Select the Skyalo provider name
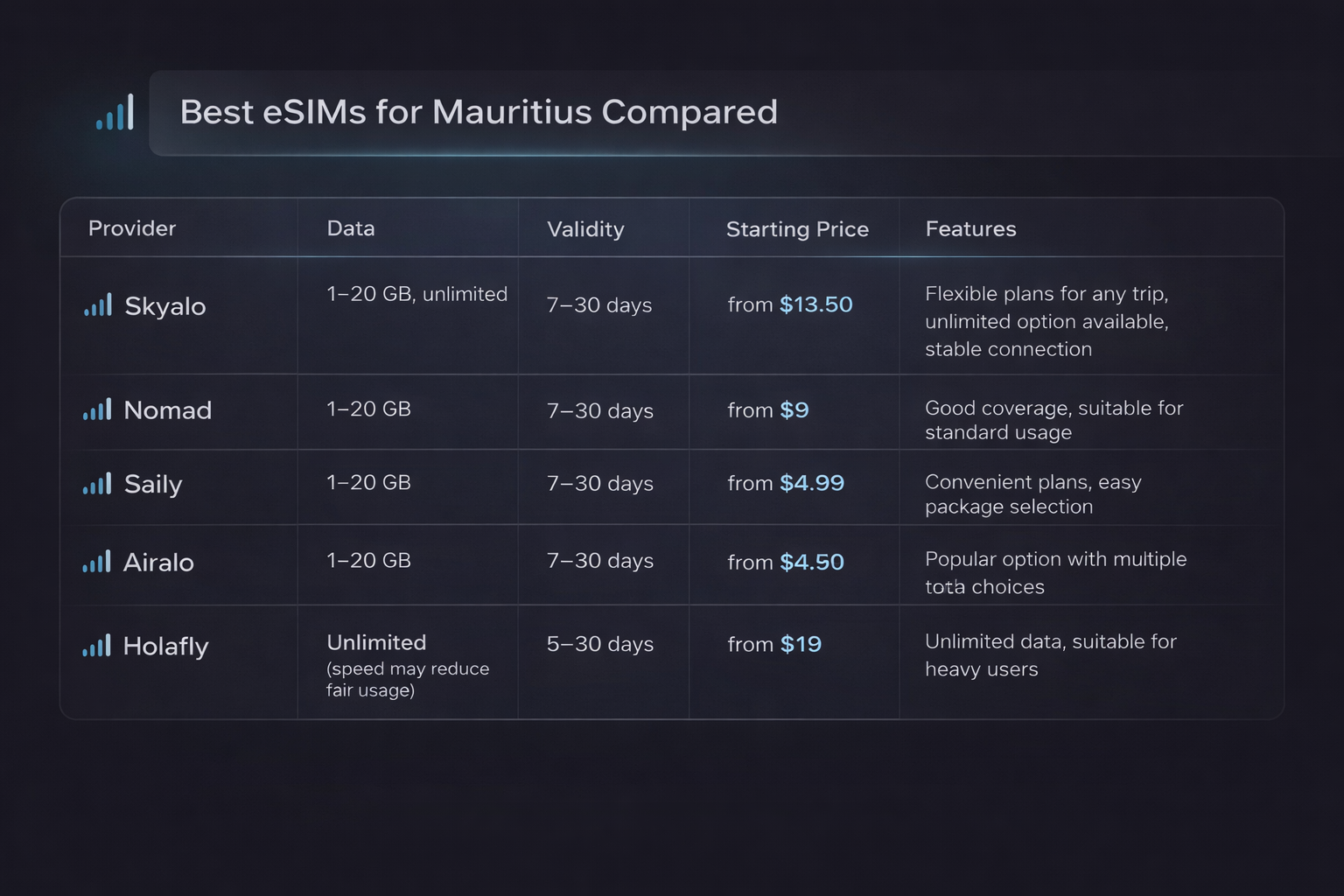Image resolution: width=1344 pixels, height=896 pixels. [164, 305]
